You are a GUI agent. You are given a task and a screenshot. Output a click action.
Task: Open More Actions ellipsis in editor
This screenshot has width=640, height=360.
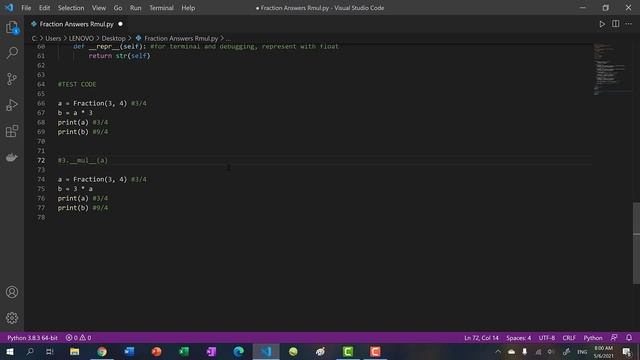tap(629, 24)
